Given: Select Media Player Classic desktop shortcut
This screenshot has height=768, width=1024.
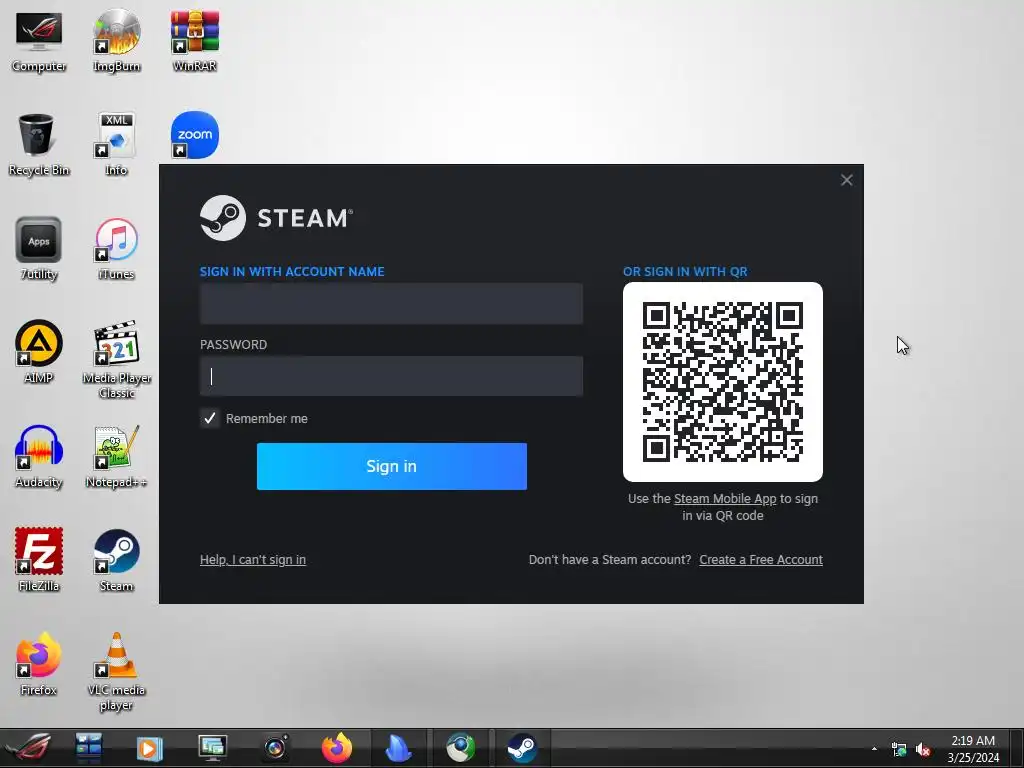Looking at the screenshot, I should click(116, 359).
